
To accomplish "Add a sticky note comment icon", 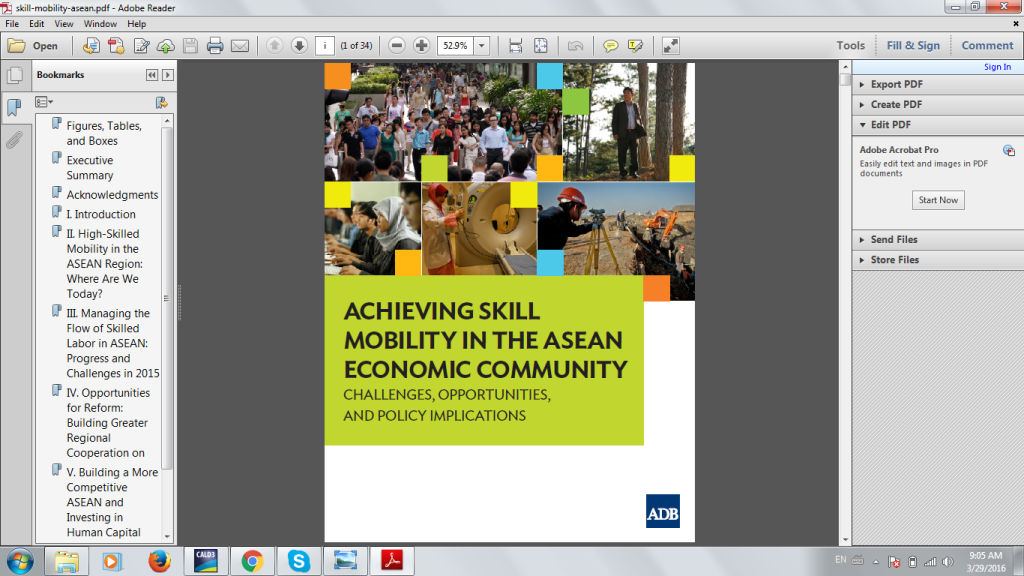I will [611, 46].
